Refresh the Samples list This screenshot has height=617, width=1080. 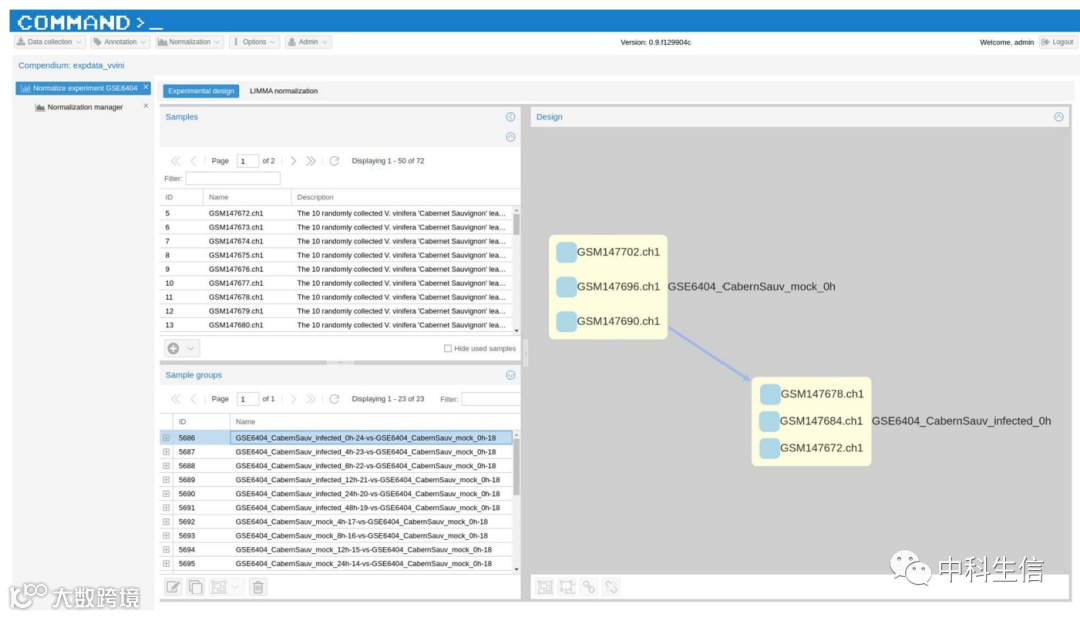pos(334,161)
